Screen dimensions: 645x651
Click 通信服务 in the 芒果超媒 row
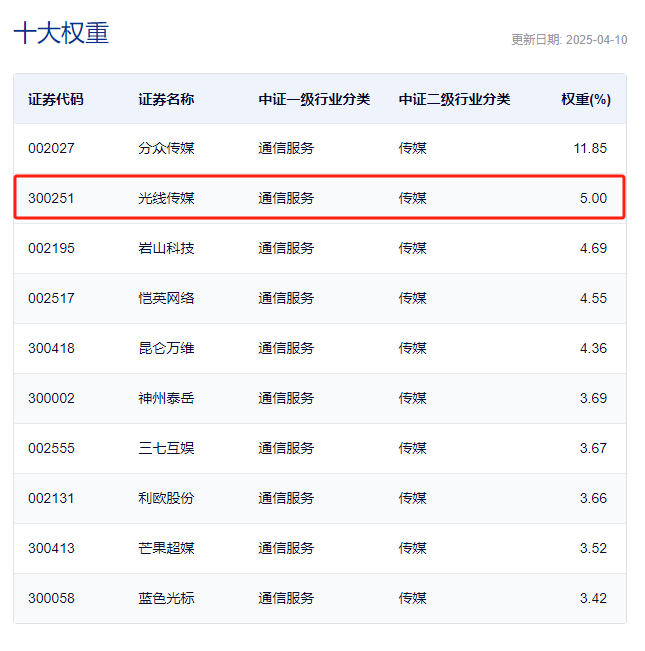[x=286, y=548]
